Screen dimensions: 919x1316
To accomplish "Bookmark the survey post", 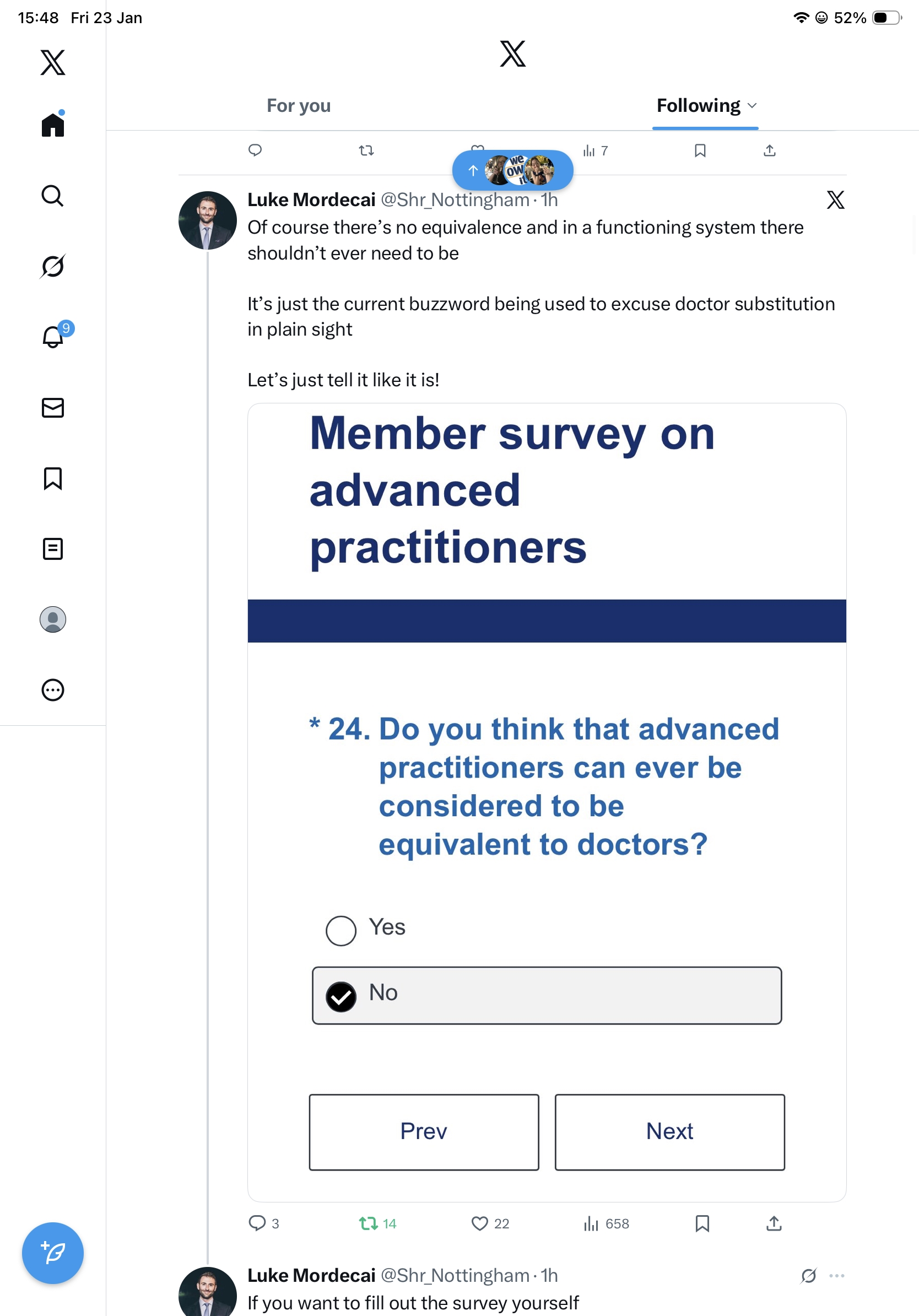I will click(702, 1224).
